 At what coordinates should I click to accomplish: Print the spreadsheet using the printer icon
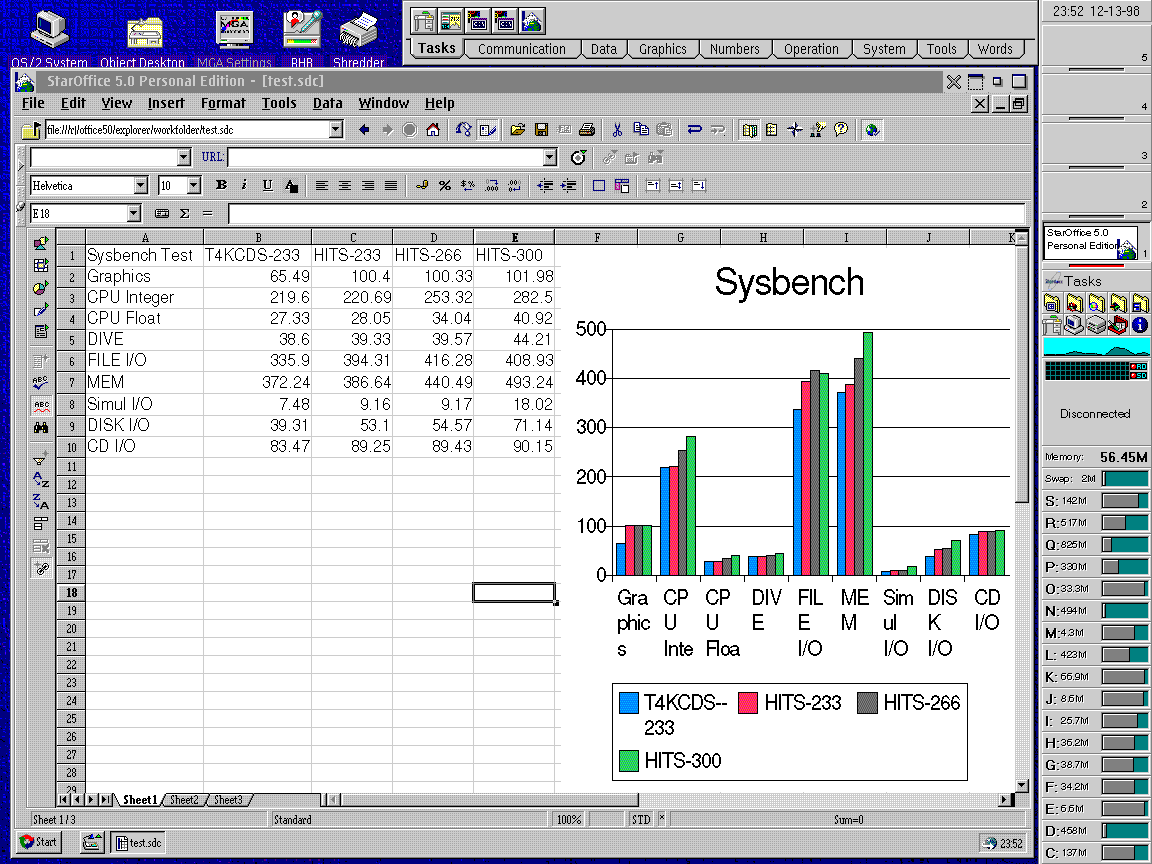588,130
